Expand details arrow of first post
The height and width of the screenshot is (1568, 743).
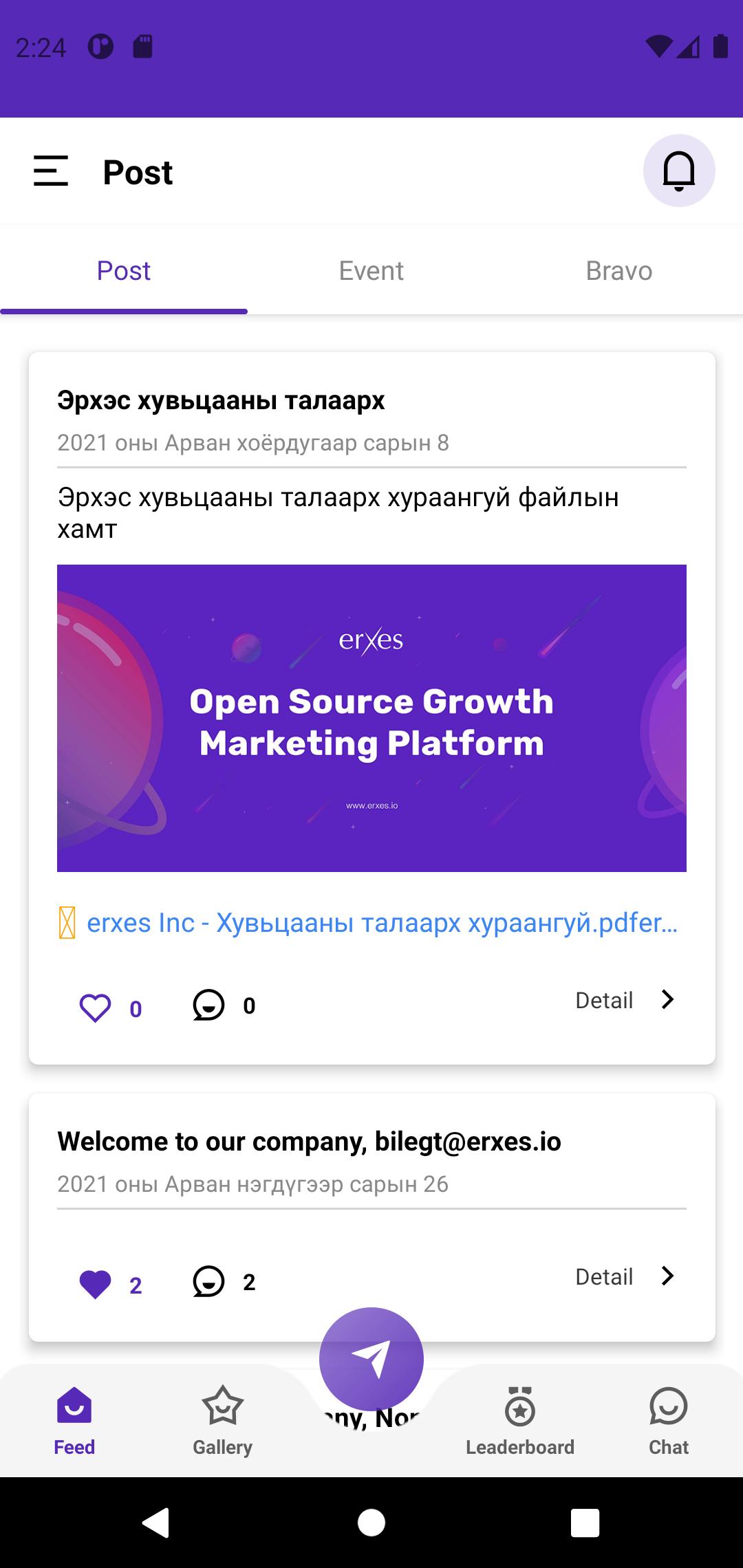tap(667, 999)
